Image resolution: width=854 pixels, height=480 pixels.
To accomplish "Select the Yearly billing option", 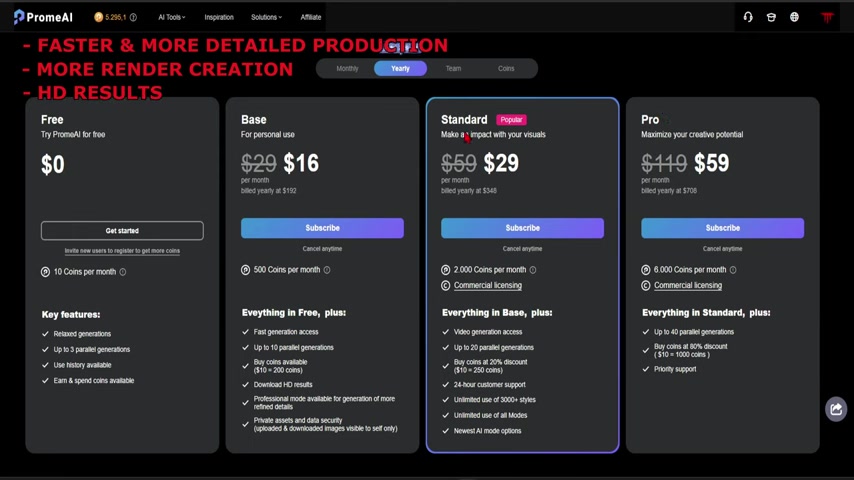I will [400, 69].
